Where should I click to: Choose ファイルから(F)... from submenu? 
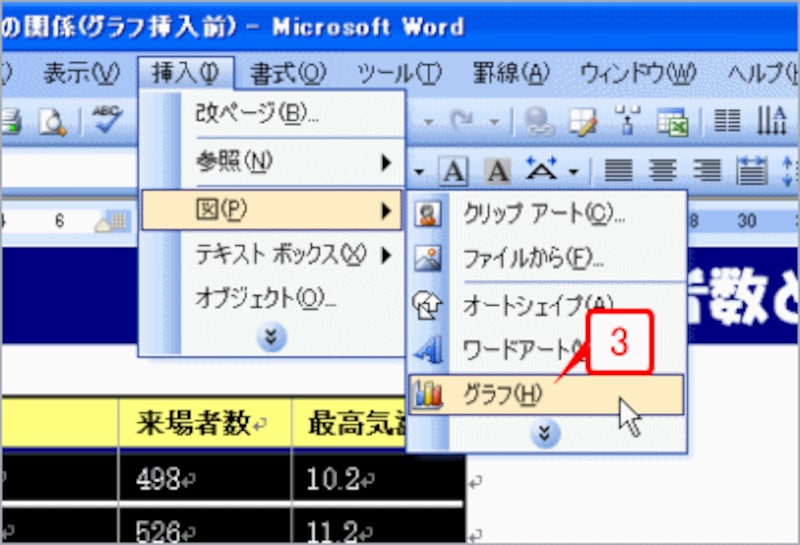point(546,259)
